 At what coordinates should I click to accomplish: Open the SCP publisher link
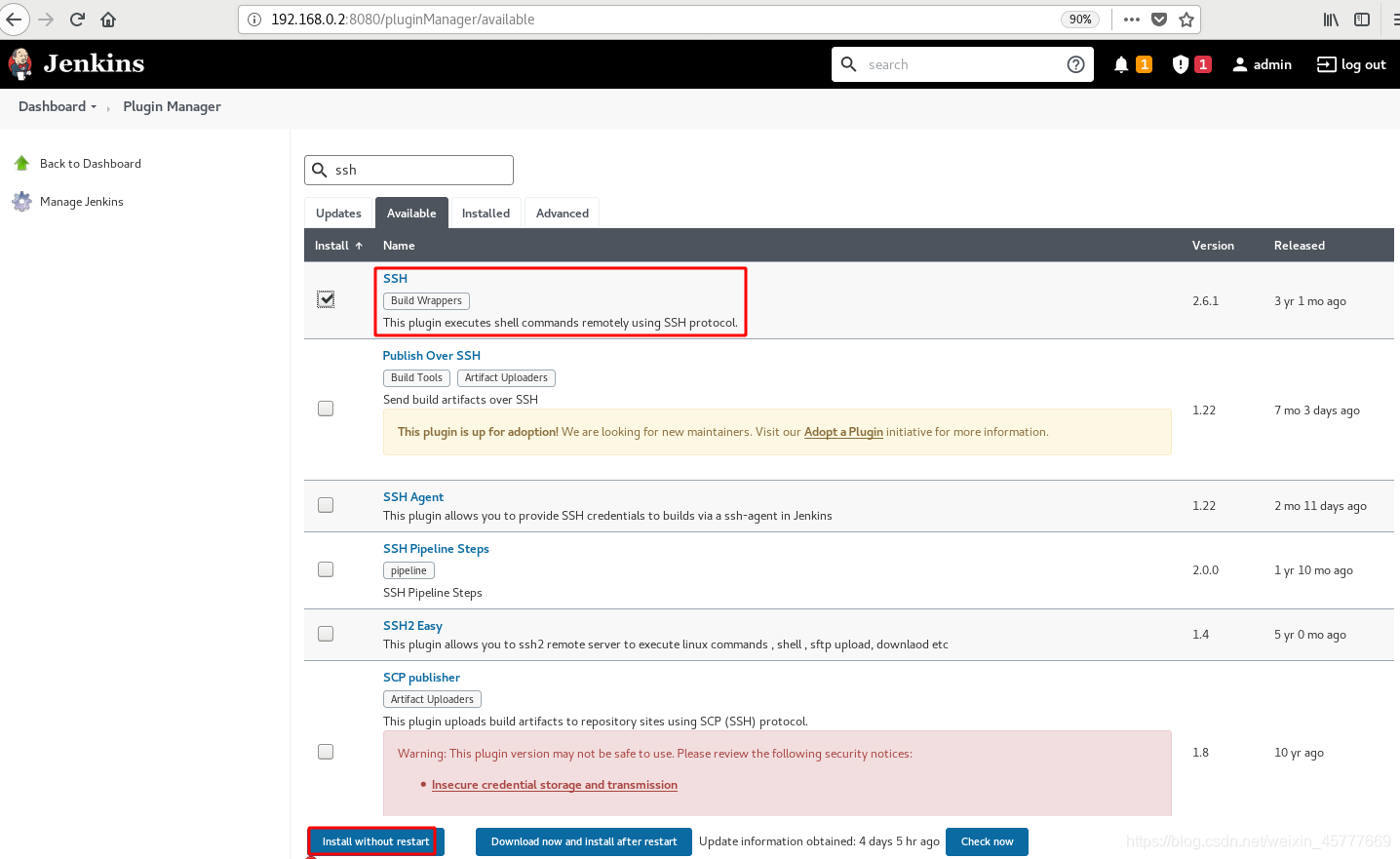421,678
